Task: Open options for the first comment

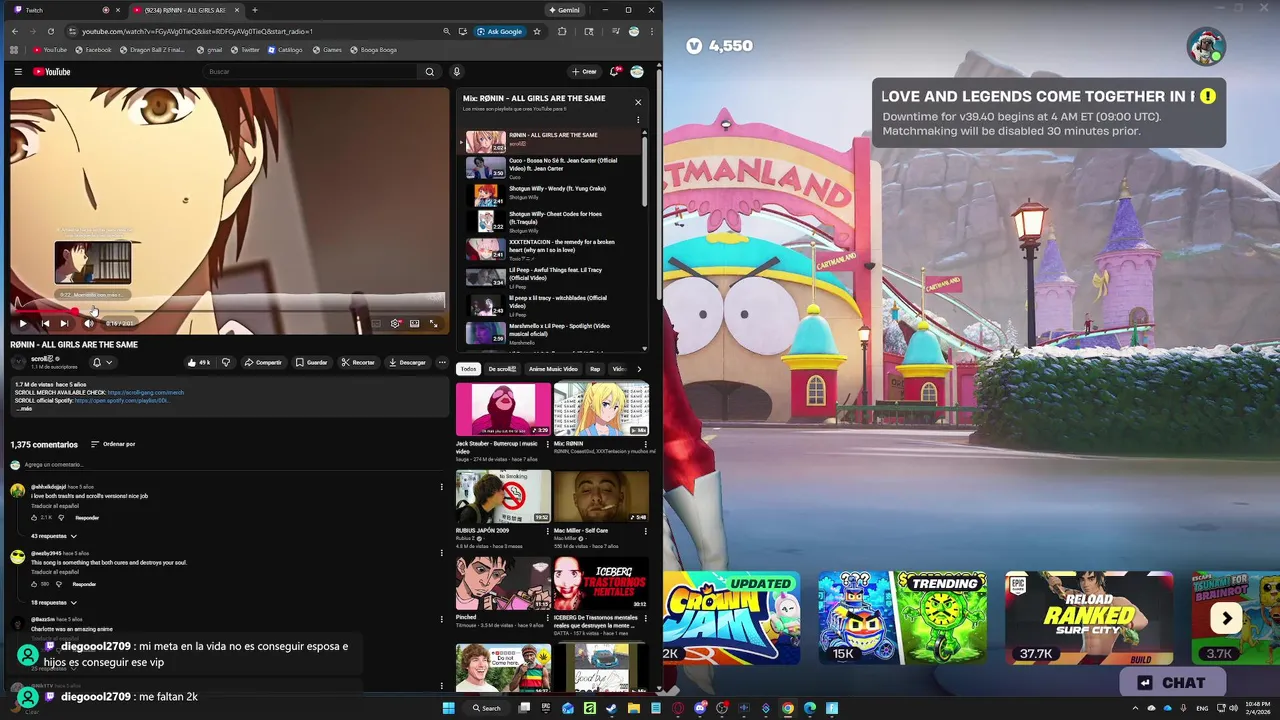Action: click(x=442, y=487)
